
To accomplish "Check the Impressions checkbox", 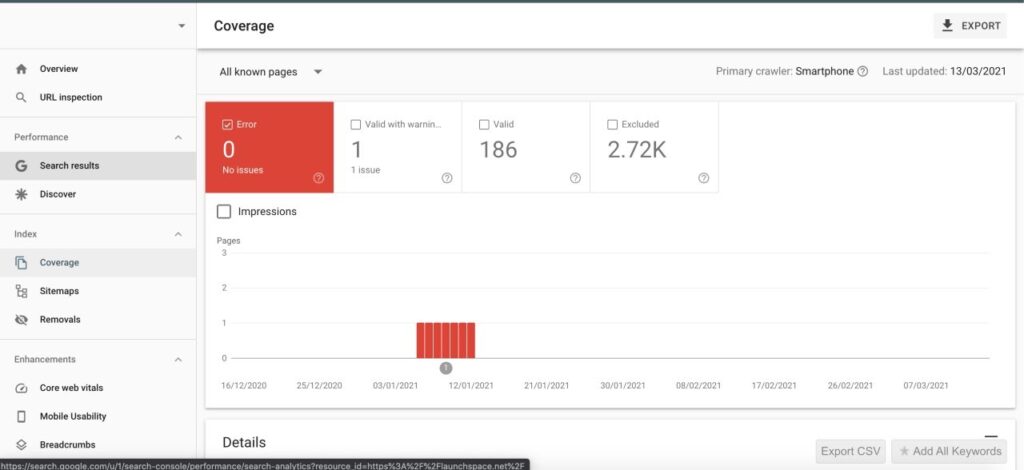I will tap(224, 212).
